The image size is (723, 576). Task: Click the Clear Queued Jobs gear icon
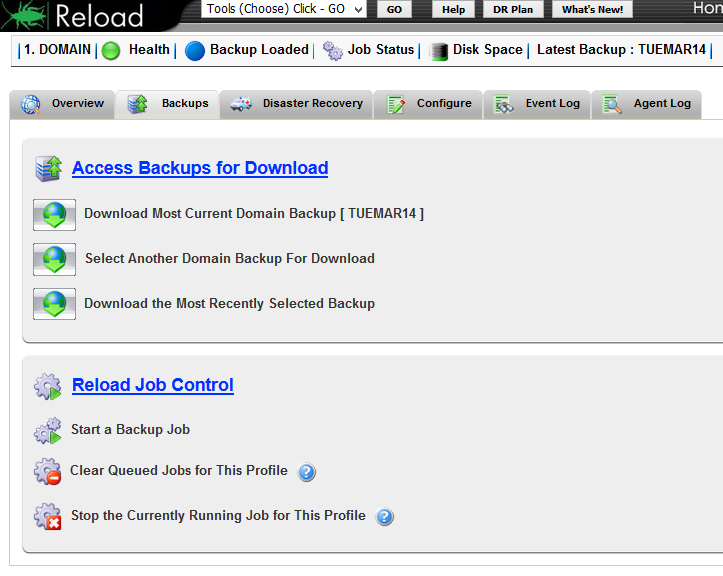pos(47,471)
